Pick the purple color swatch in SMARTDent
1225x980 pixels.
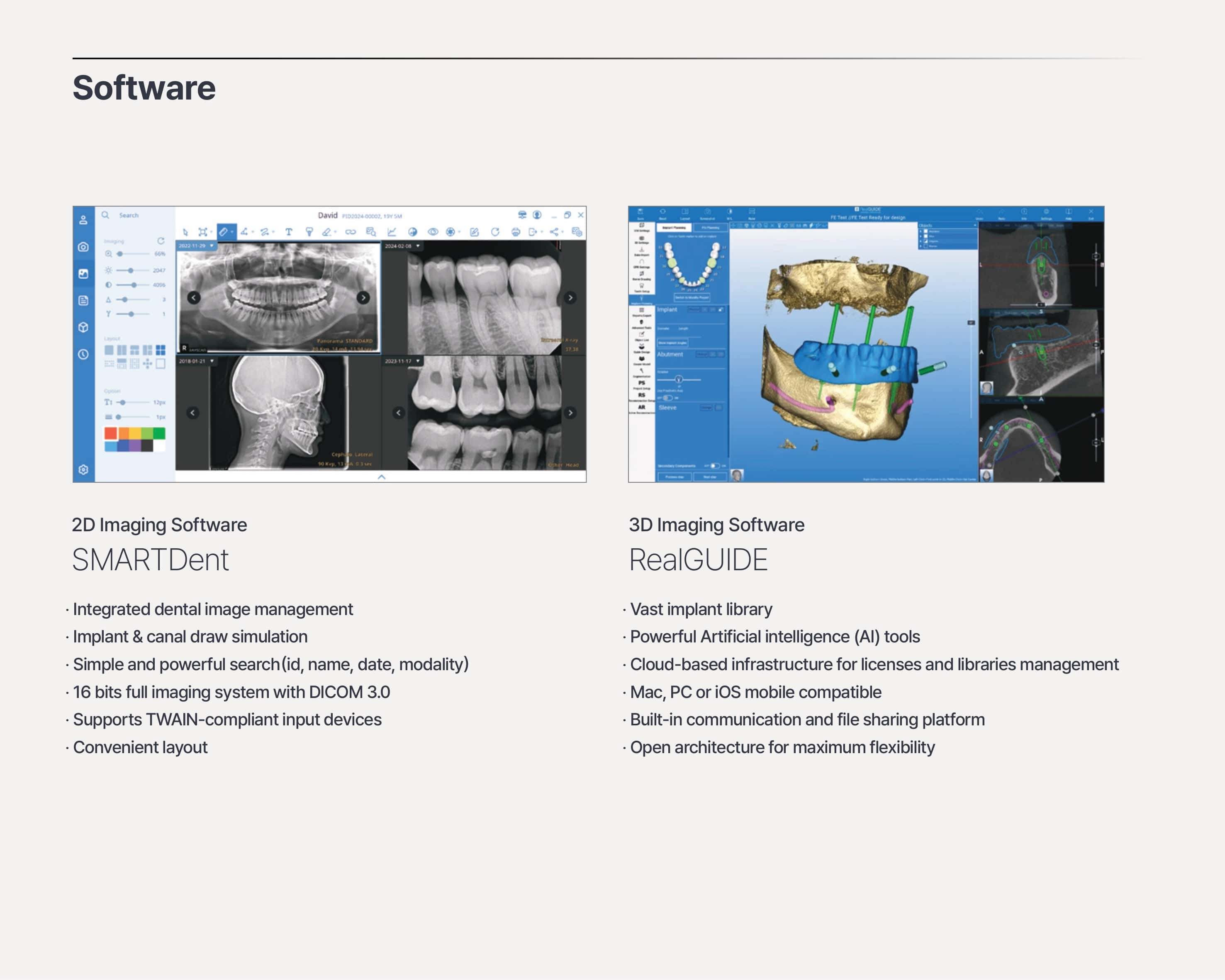pyautogui.click(x=135, y=446)
